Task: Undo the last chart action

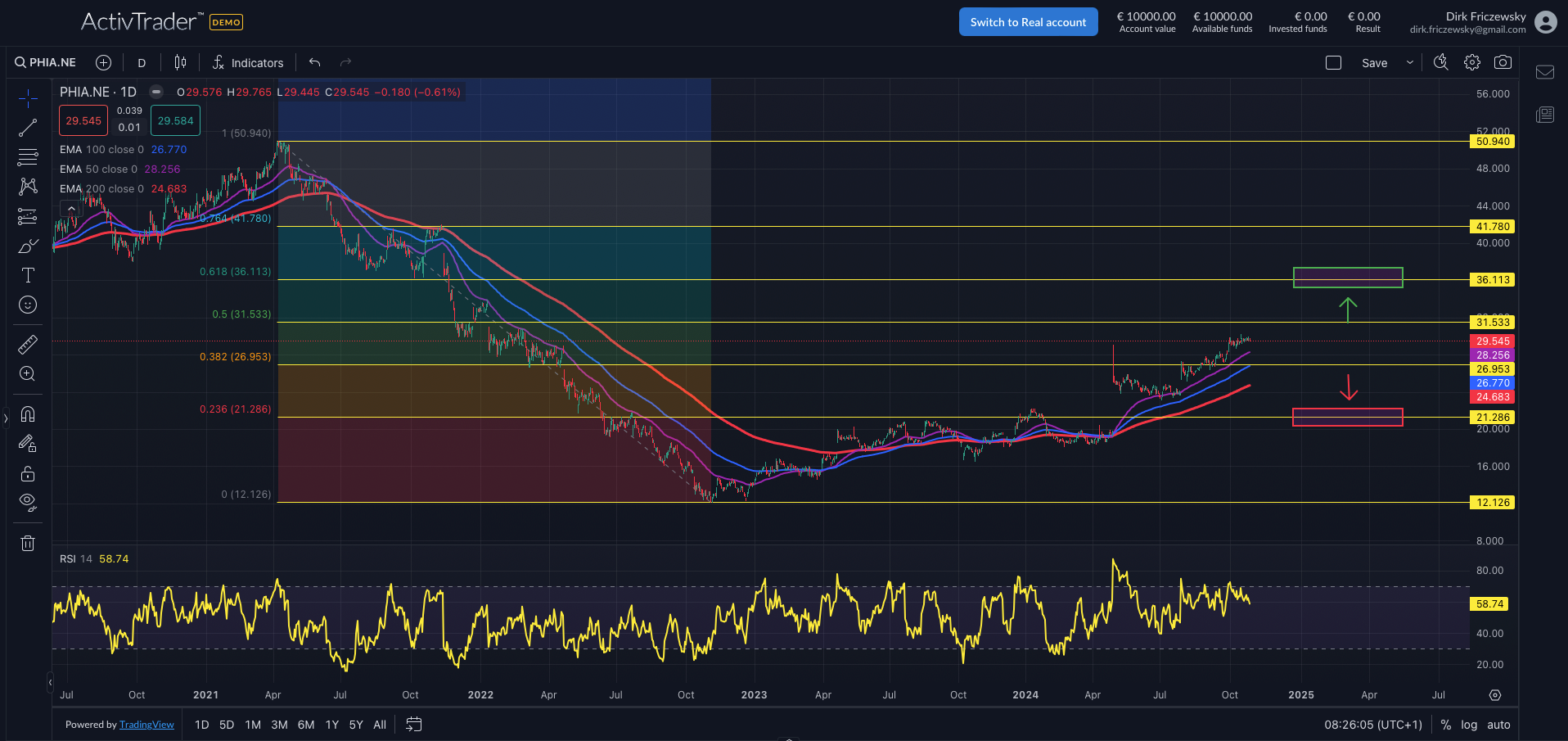Action: point(315,62)
